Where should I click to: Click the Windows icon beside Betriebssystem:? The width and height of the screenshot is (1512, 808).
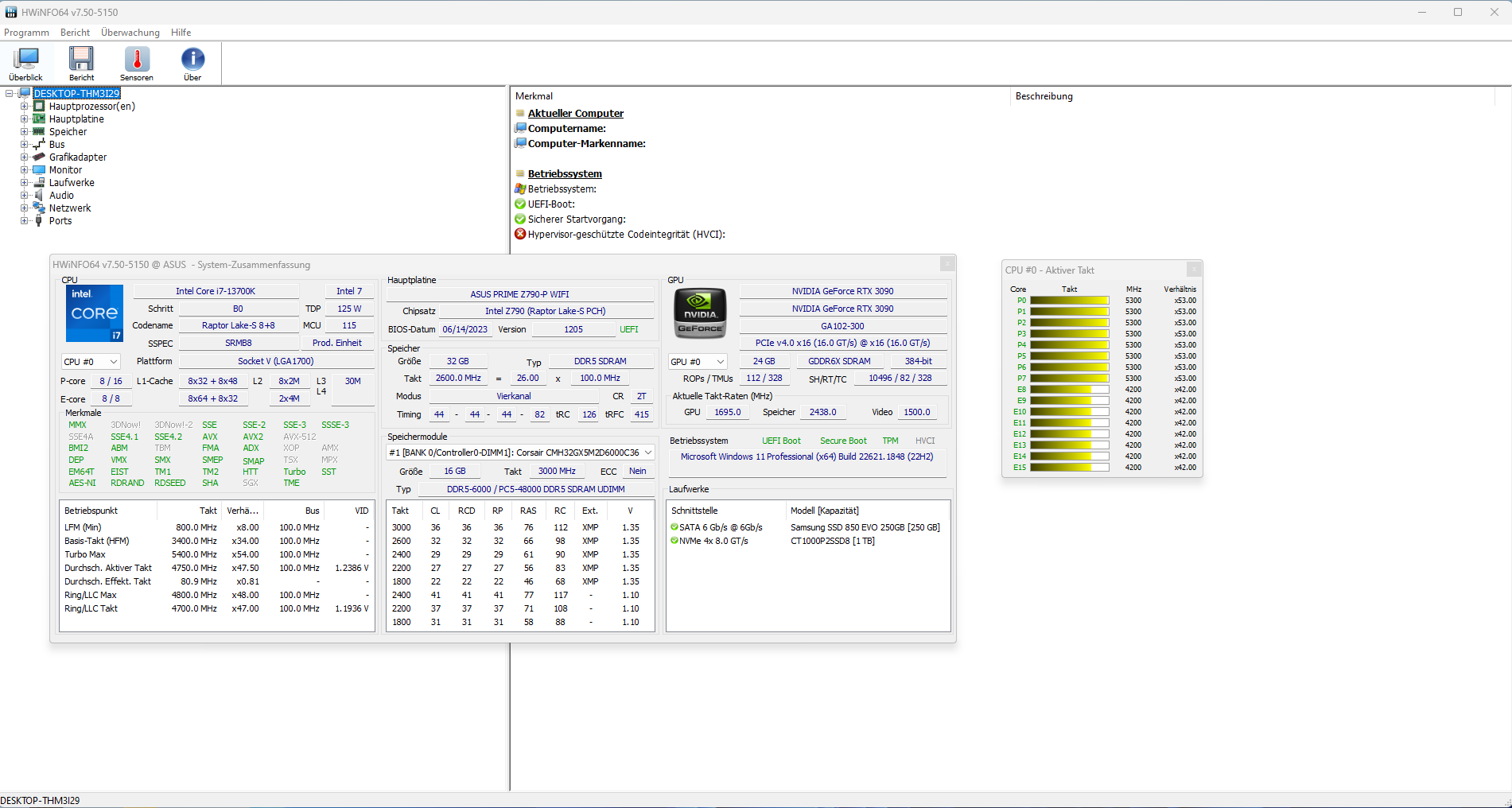coord(520,189)
